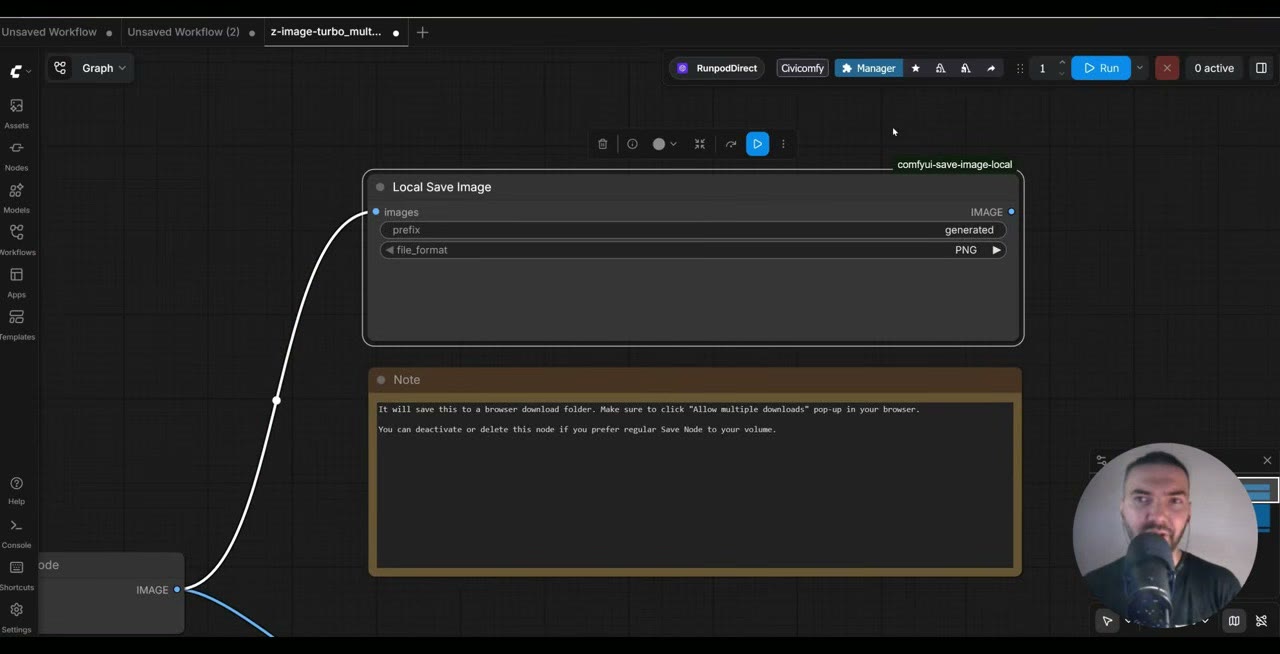Switch file_format to previous value with left arrow

(389, 250)
